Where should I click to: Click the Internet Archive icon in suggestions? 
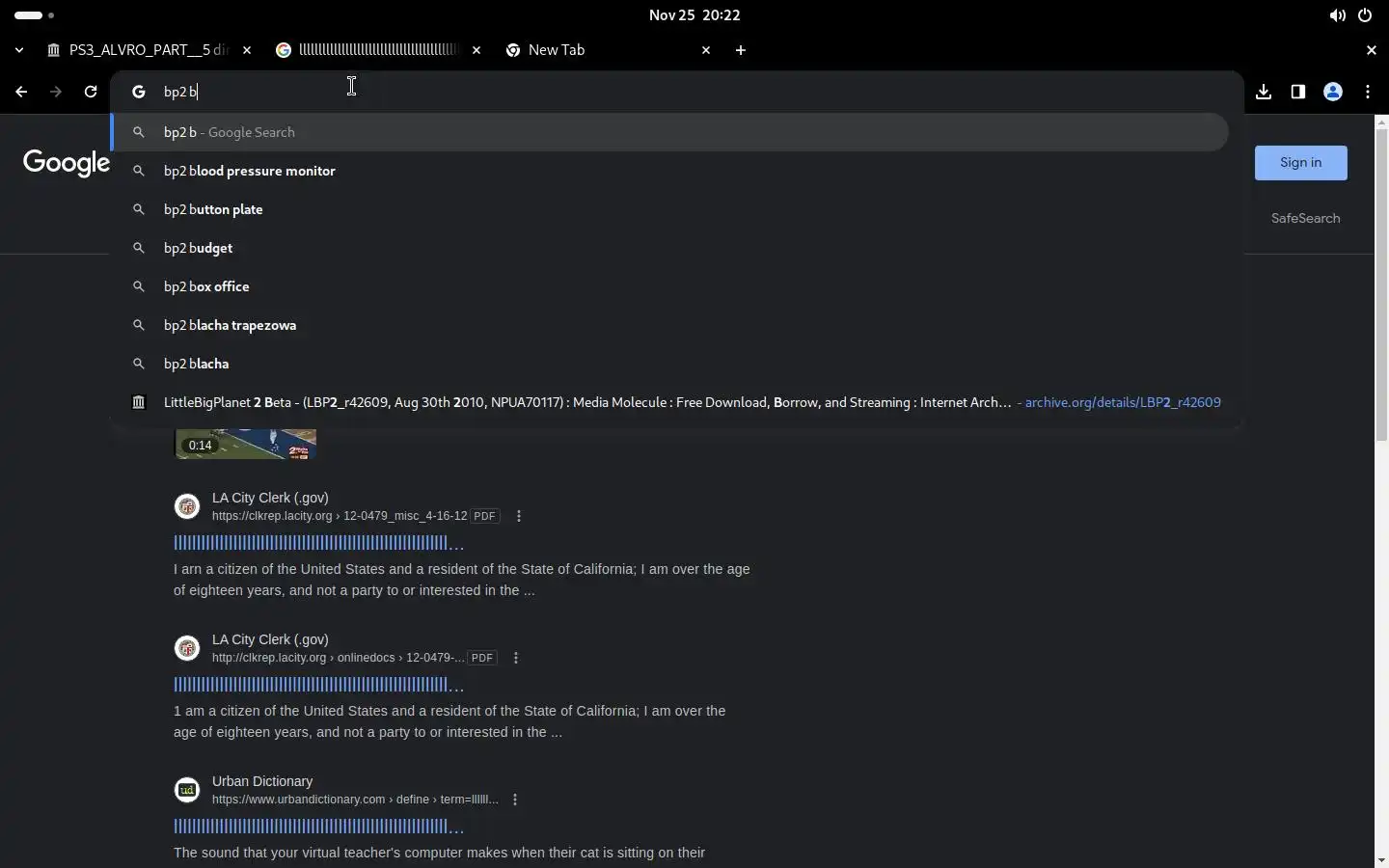tap(139, 402)
